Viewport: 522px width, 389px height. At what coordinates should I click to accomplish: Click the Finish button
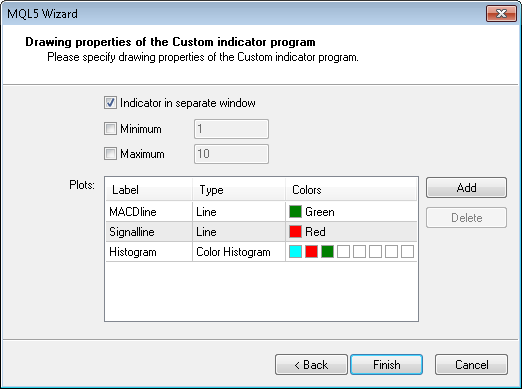[387, 365]
